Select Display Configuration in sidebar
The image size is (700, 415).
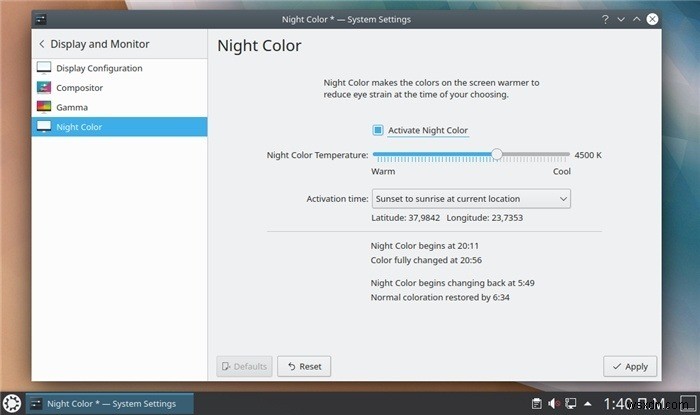tap(119, 68)
